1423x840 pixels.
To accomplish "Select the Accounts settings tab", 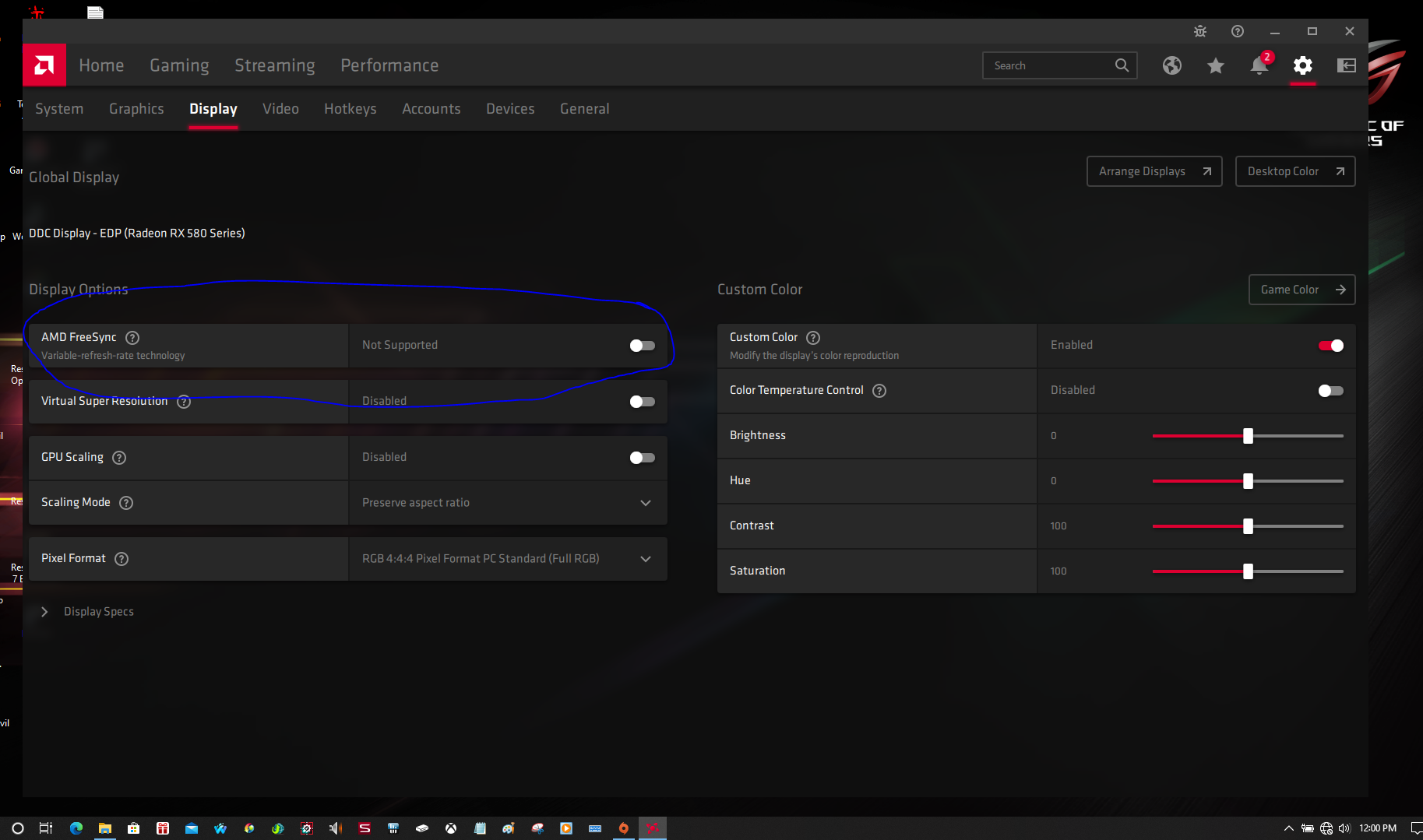I will [431, 109].
